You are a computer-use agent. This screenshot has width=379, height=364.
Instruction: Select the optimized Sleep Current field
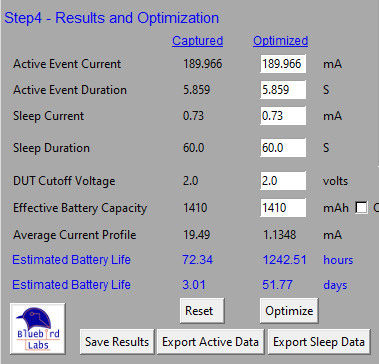(x=283, y=116)
